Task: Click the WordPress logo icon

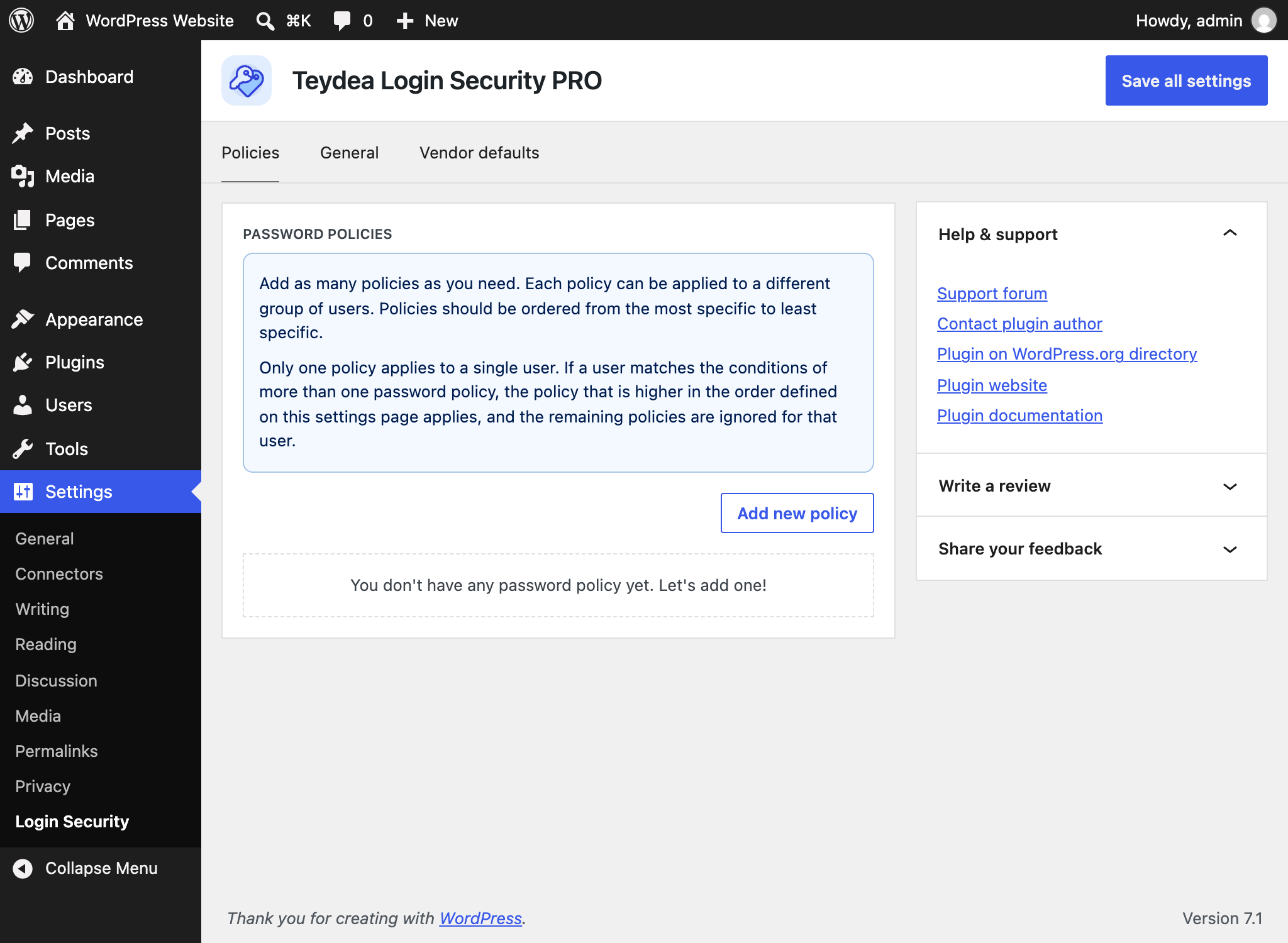Action: tap(21, 20)
